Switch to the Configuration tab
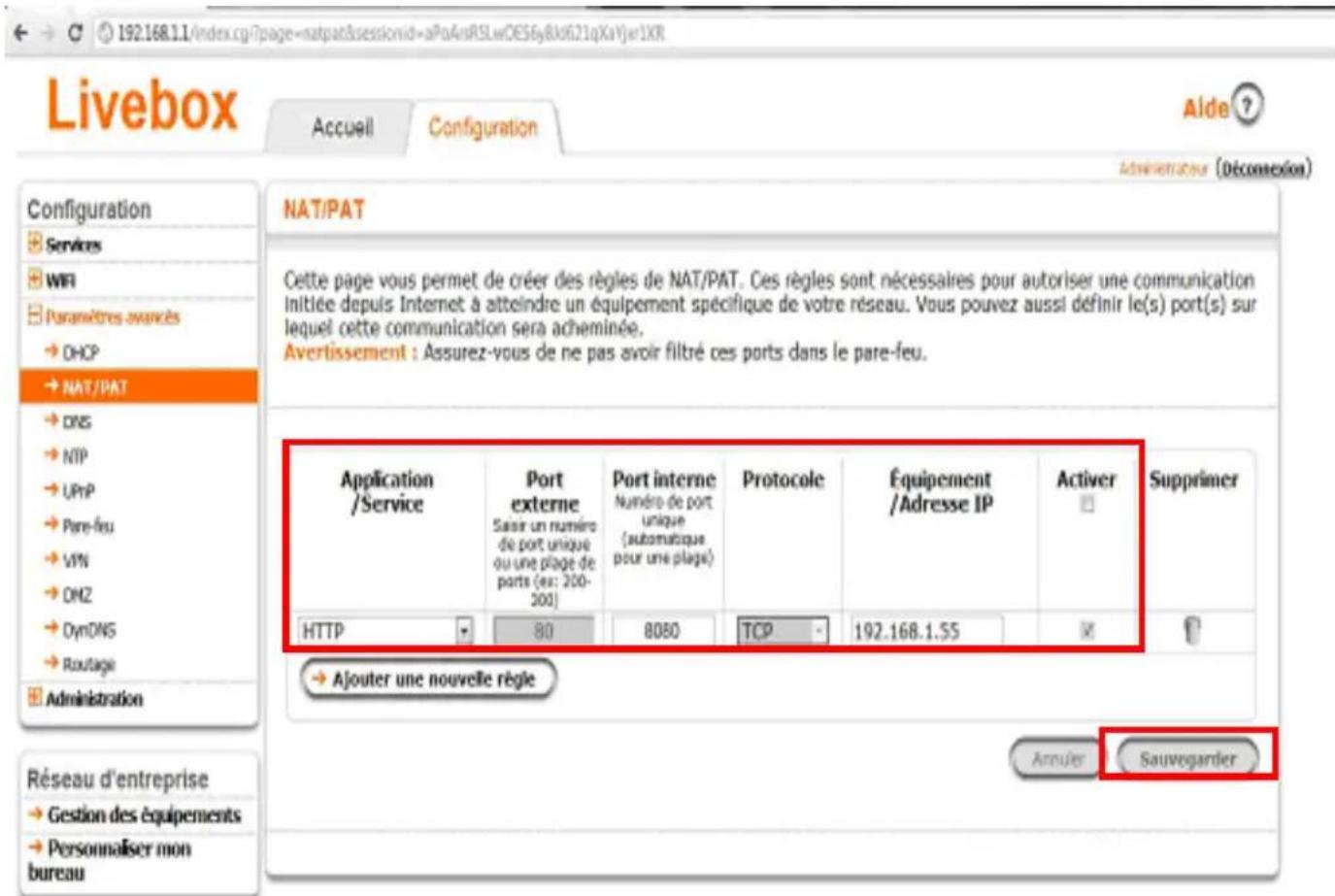Image resolution: width=1335 pixels, height=896 pixels. [483, 127]
